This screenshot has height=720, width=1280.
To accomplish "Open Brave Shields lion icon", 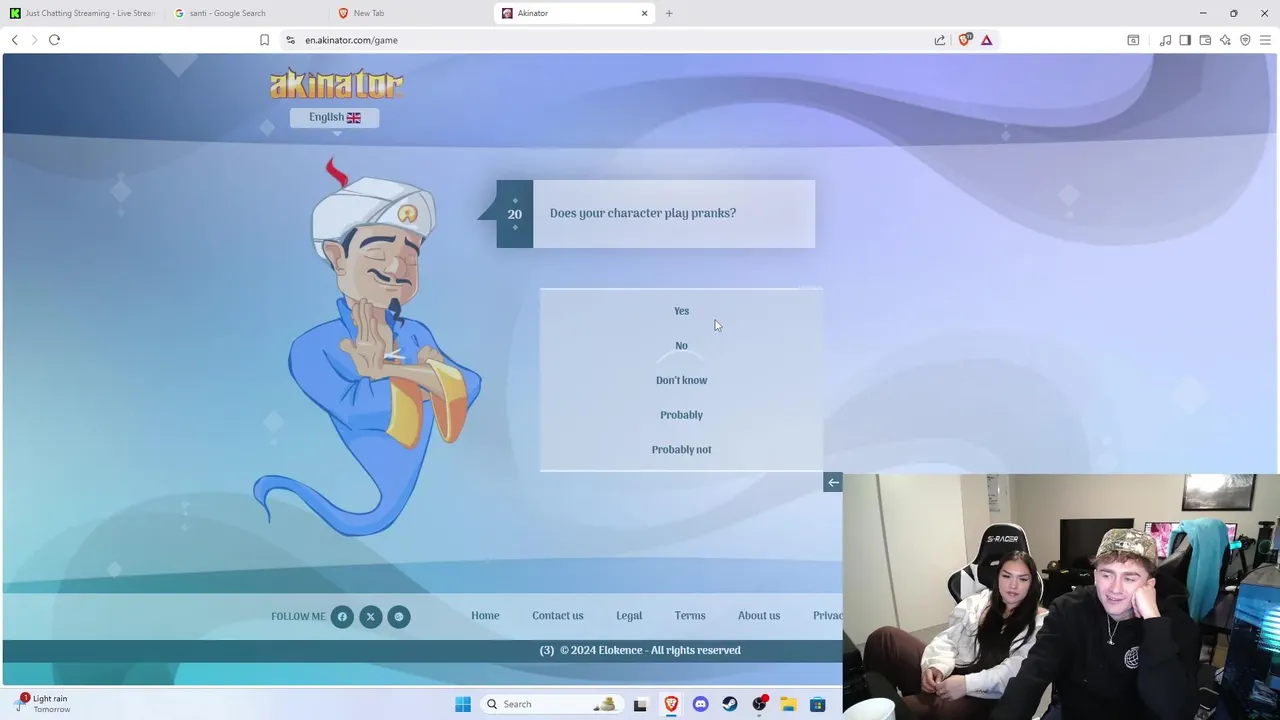I will click(x=965, y=40).
